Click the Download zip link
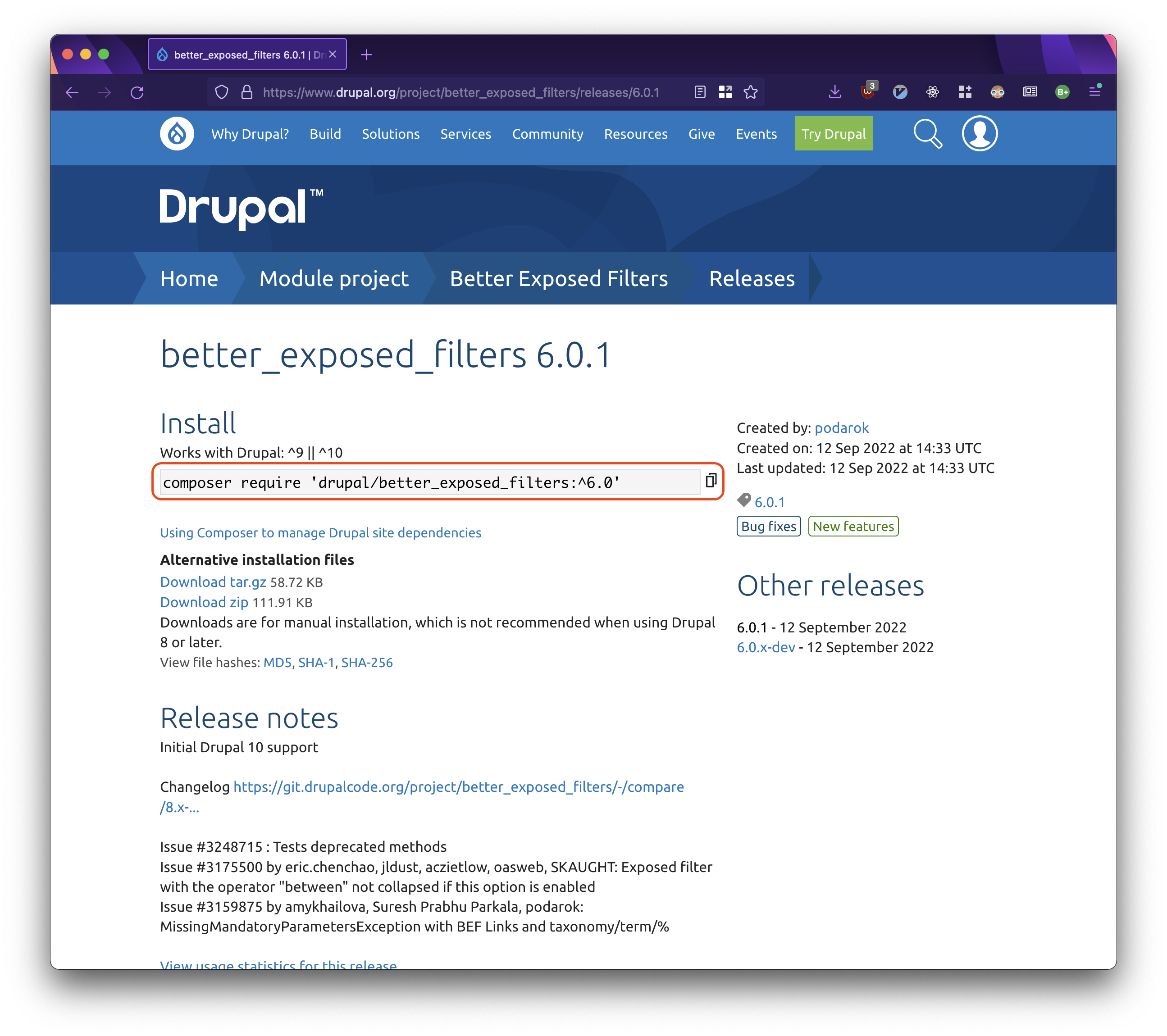Screen dimensions: 1167x1036 [x=204, y=602]
